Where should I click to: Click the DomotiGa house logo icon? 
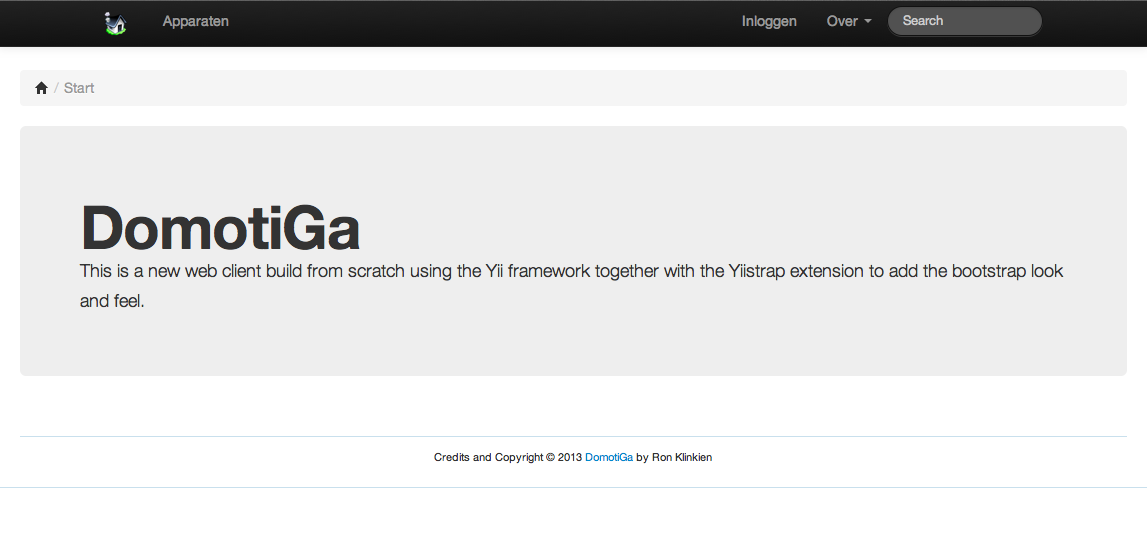tap(115, 22)
